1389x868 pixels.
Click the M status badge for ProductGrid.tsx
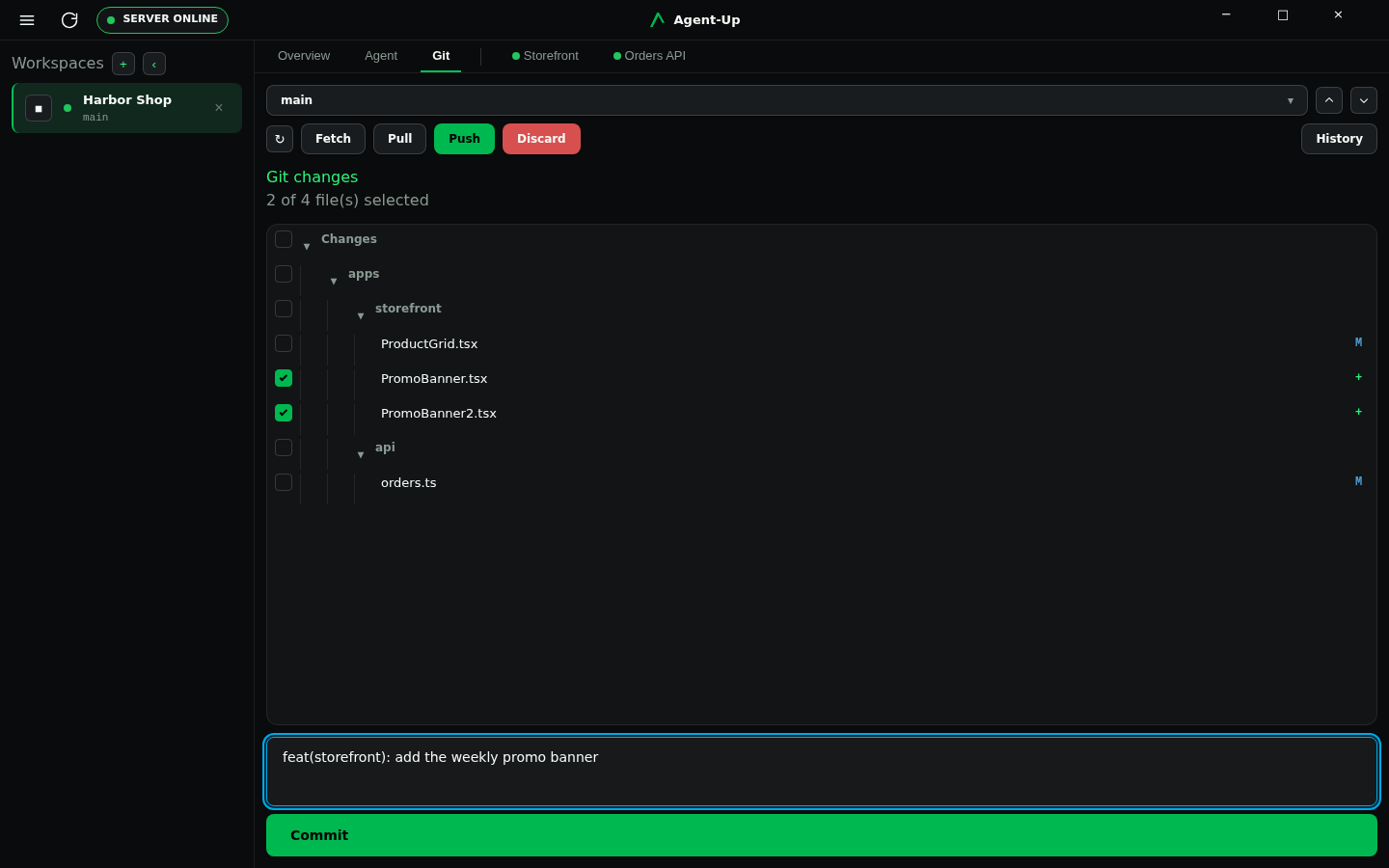(1358, 342)
